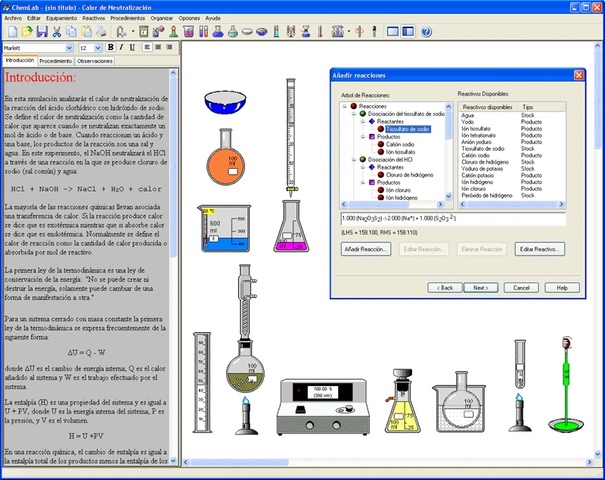This screenshot has width=605, height=480.
Task: Add teal Erlenmeyer flask from toolbar
Action: pyautogui.click(x=233, y=32)
